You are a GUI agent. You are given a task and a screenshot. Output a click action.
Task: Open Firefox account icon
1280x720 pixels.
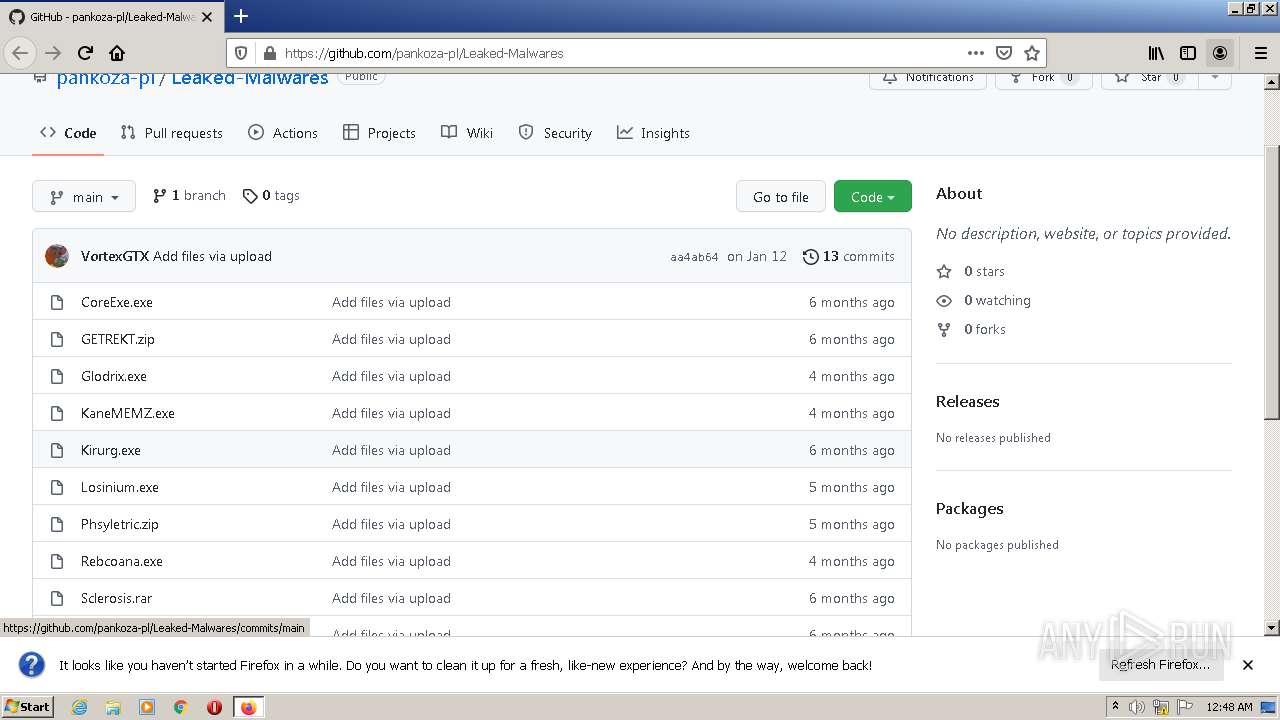coord(1220,53)
